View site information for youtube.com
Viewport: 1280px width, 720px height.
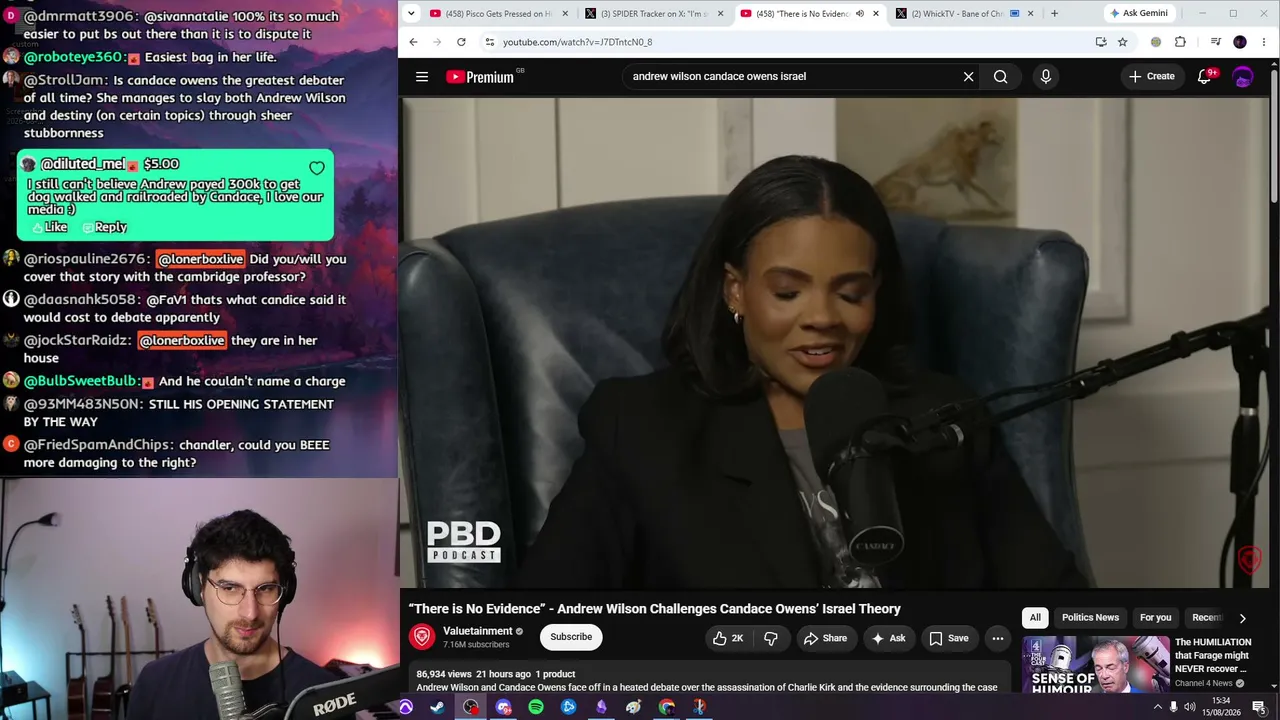489,42
